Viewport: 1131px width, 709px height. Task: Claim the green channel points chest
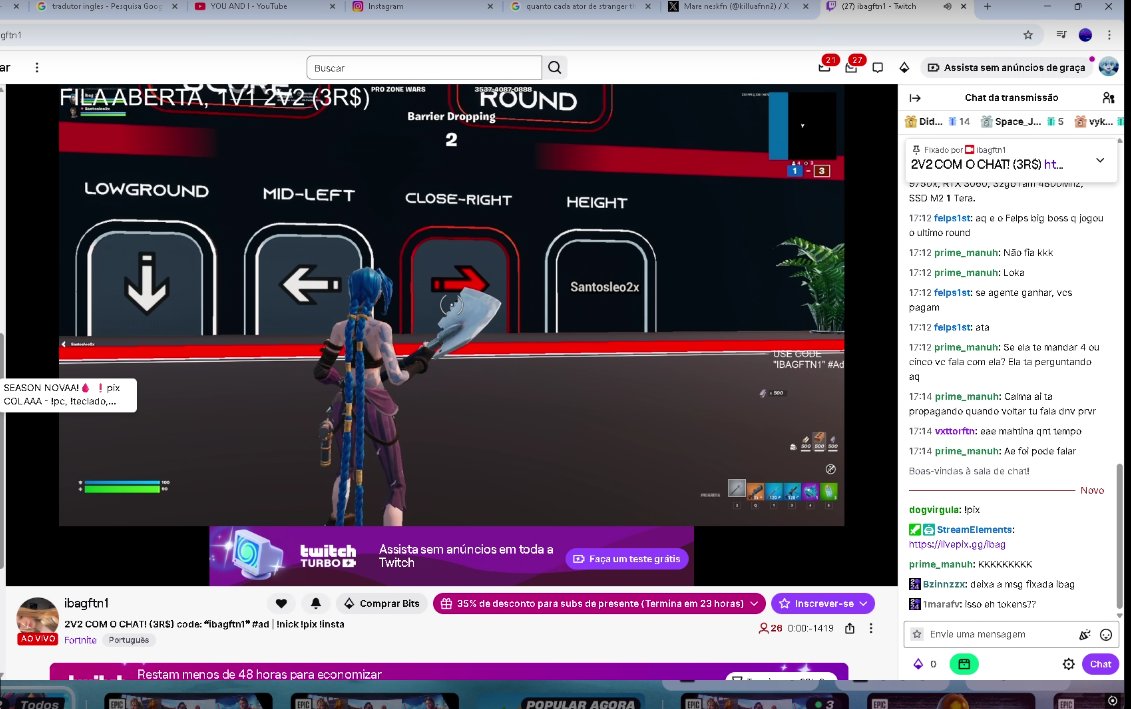(x=964, y=664)
